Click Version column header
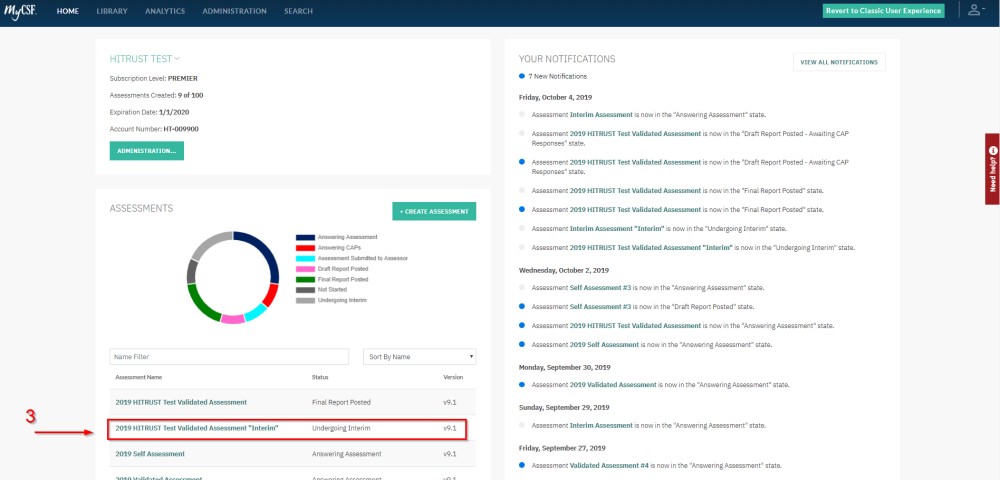Viewport: 1000px width, 480px height. point(453,377)
